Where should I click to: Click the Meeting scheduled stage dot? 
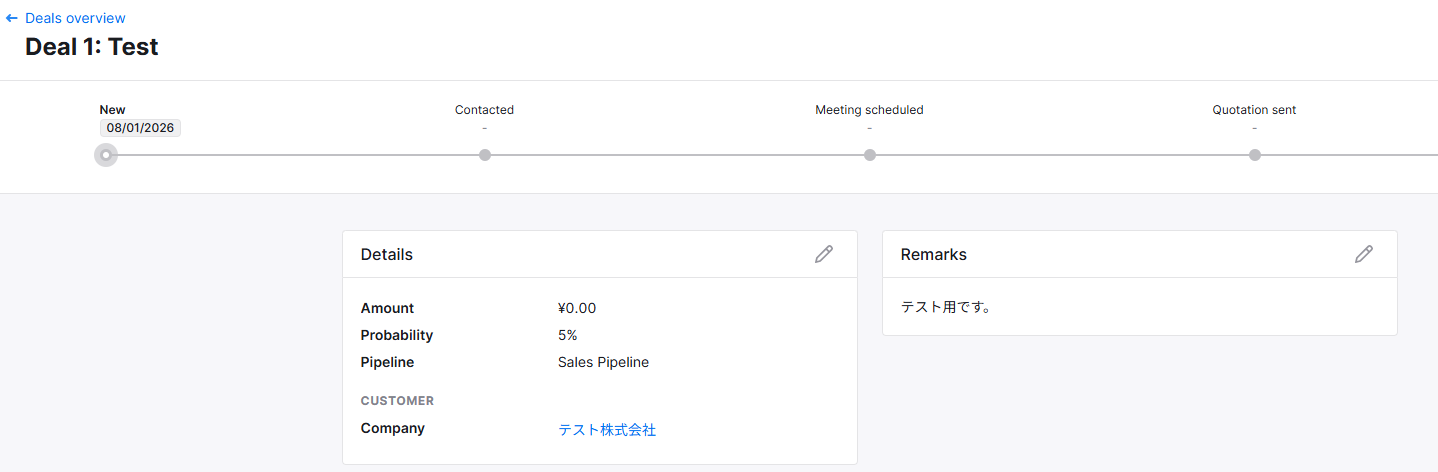870,155
